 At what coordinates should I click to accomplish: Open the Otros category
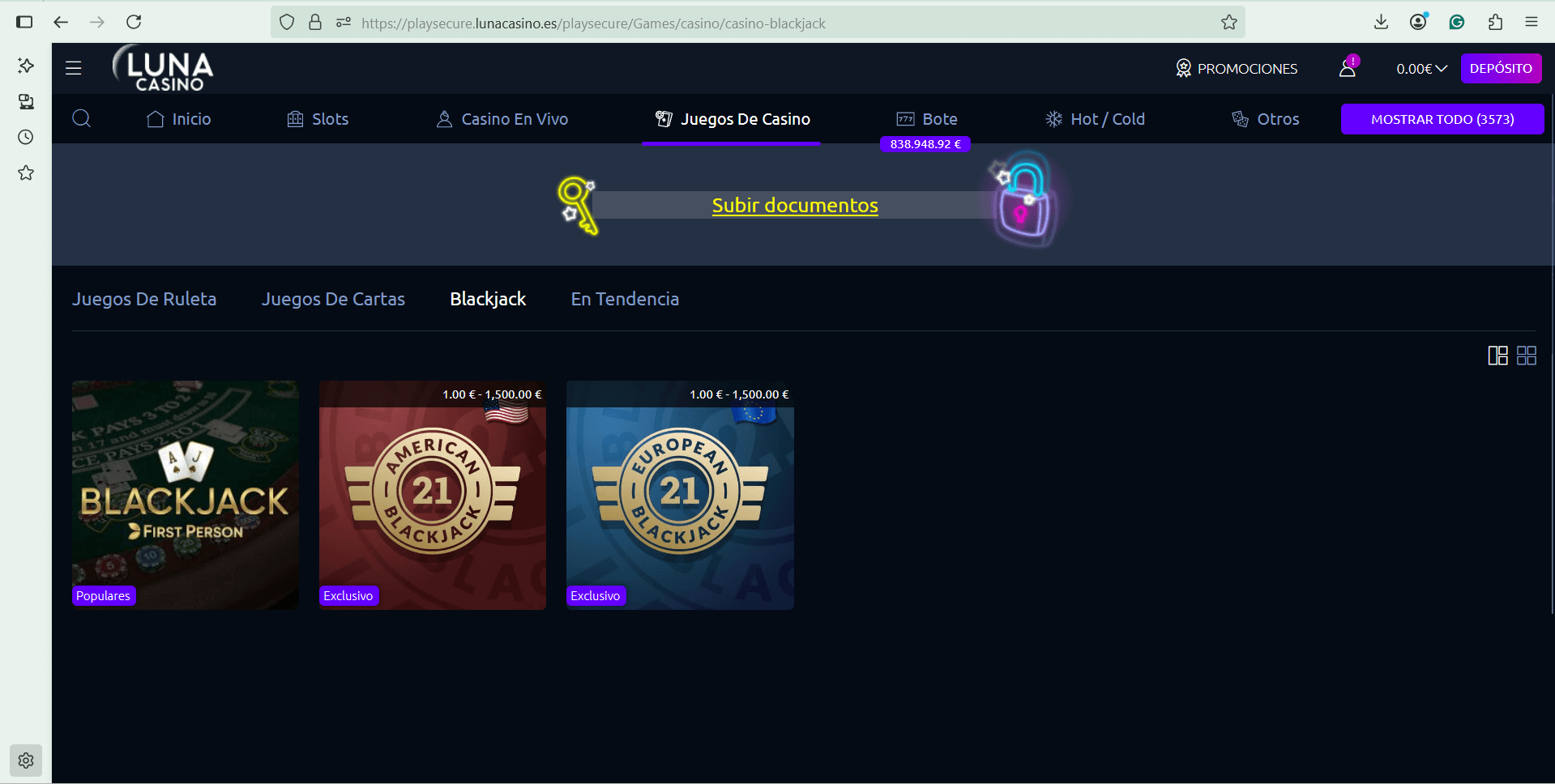tap(1265, 119)
